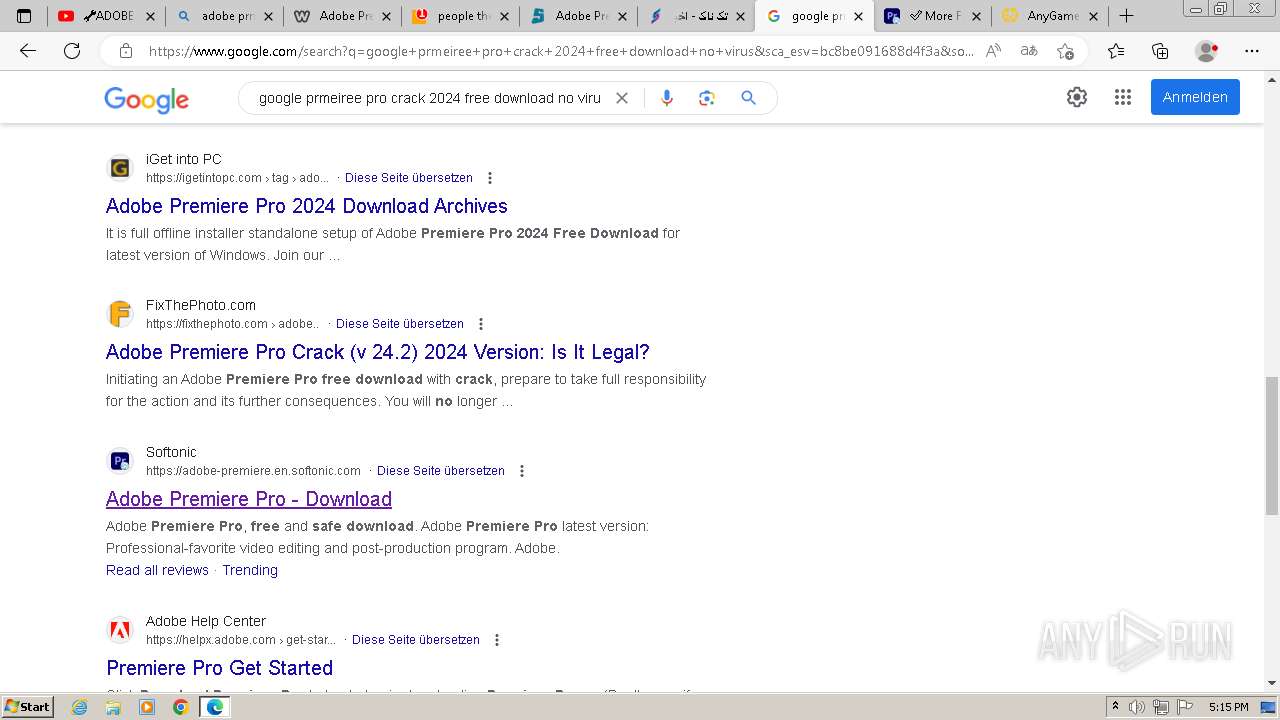This screenshot has width=1280, height=720.
Task: Click the Softonic site favicon
Action: 120,461
